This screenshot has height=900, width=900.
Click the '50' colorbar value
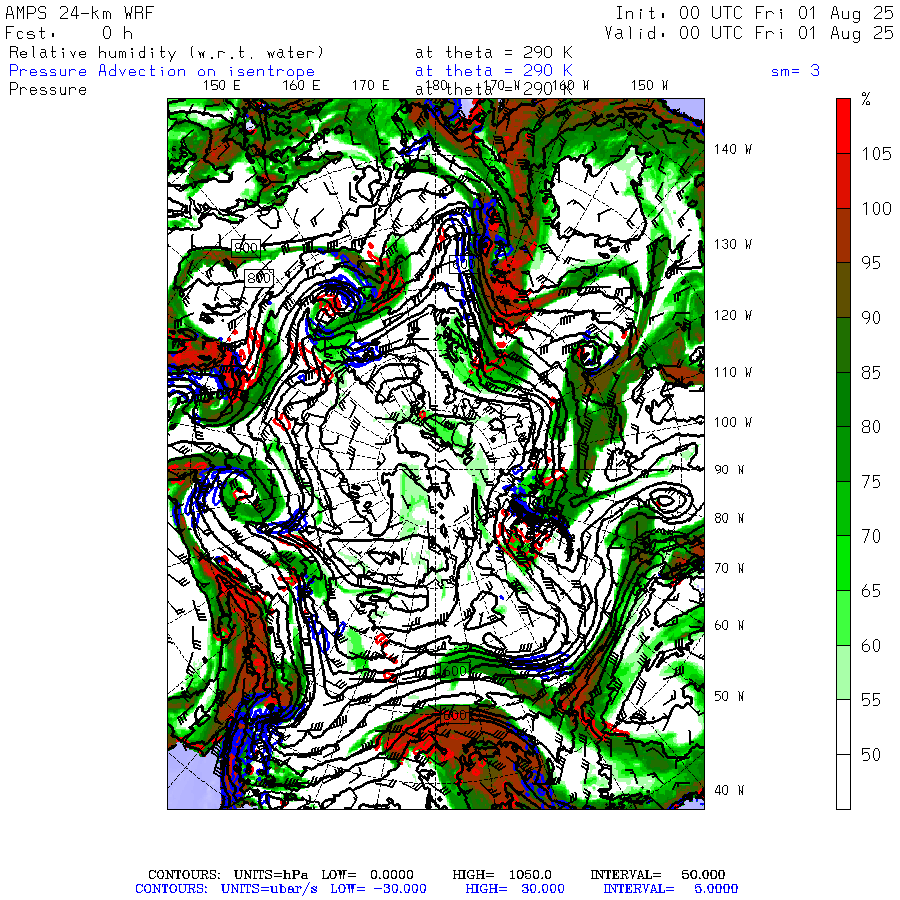pyautogui.click(x=871, y=755)
